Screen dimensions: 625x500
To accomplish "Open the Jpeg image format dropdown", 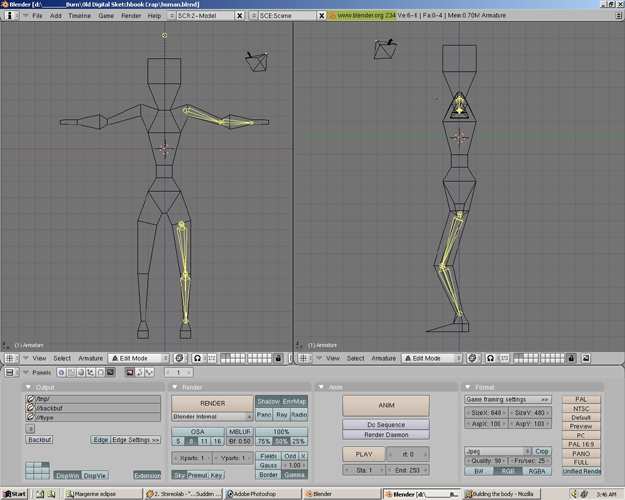I will (x=497, y=451).
